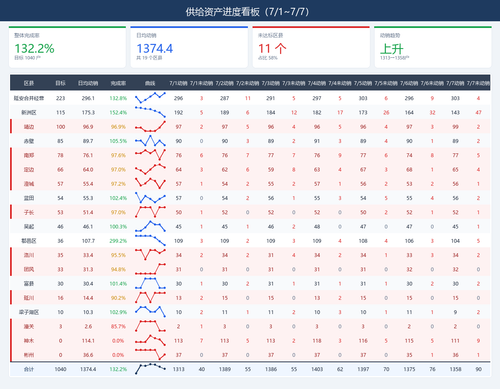Click the 105.5% completion rate cell

click(118, 141)
